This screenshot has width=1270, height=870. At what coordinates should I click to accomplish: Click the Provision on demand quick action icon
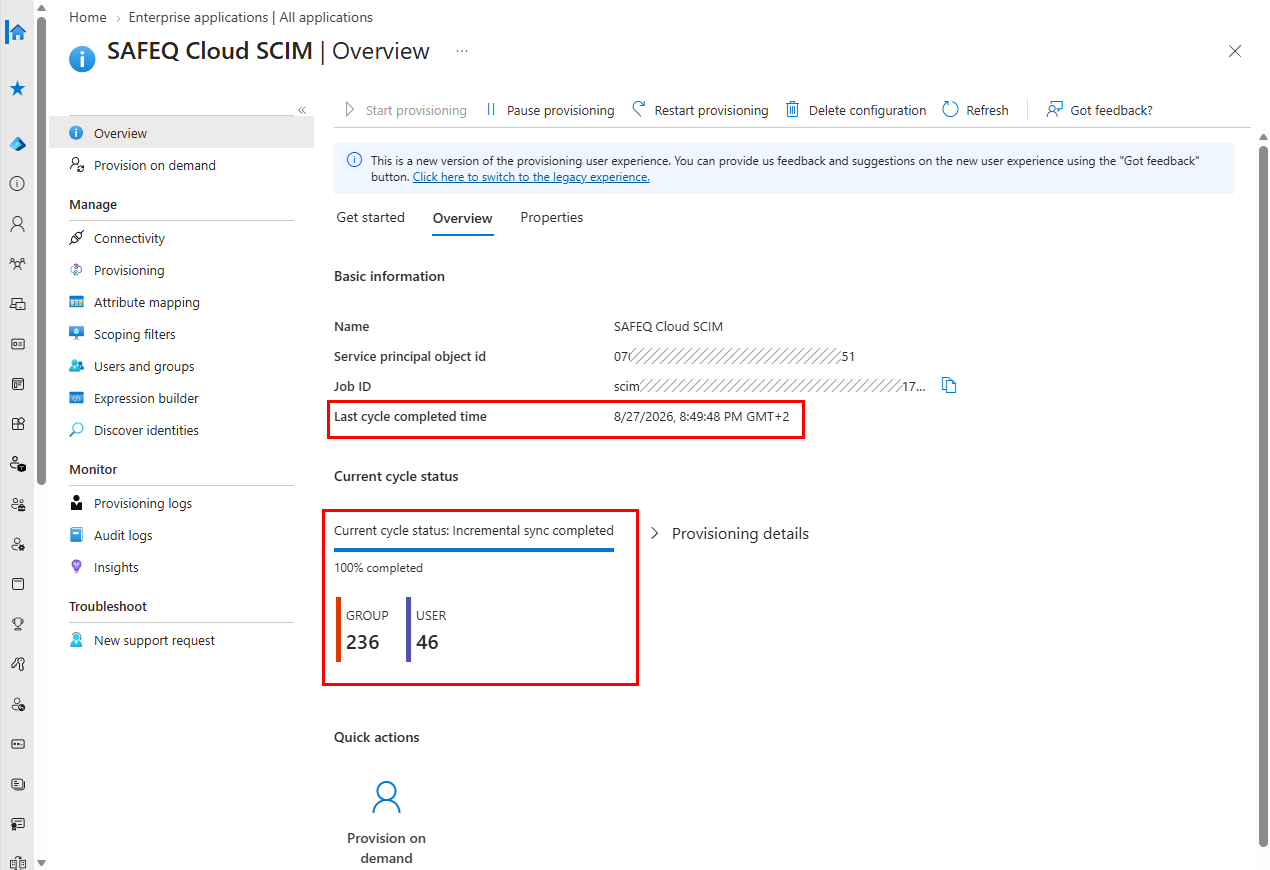coord(386,797)
